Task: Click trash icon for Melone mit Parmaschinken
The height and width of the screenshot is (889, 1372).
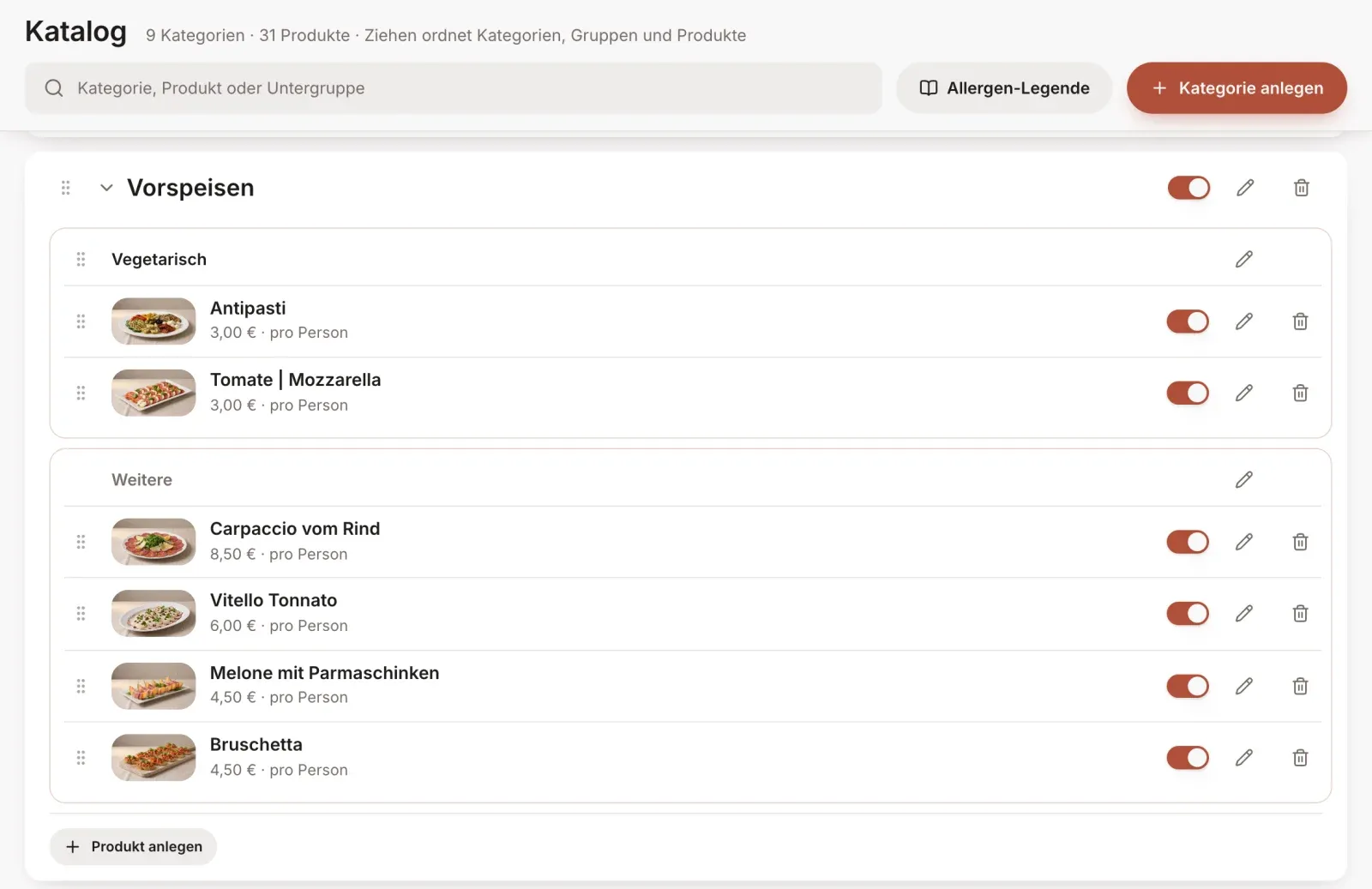Action: 1300,686
